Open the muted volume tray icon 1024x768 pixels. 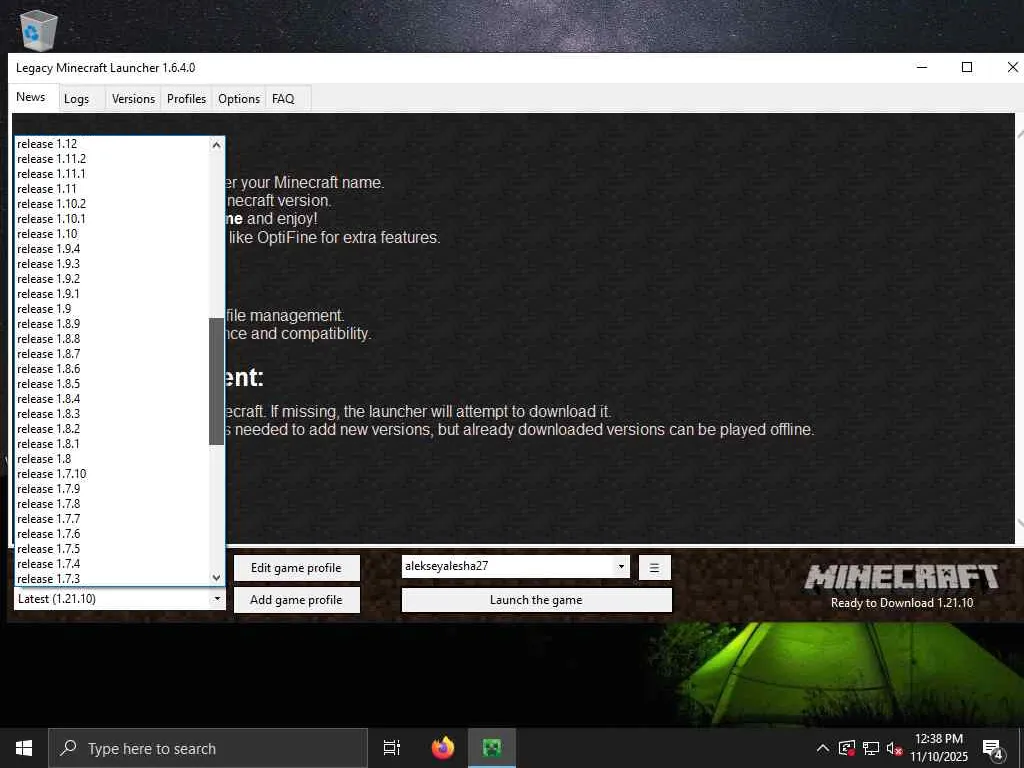895,748
